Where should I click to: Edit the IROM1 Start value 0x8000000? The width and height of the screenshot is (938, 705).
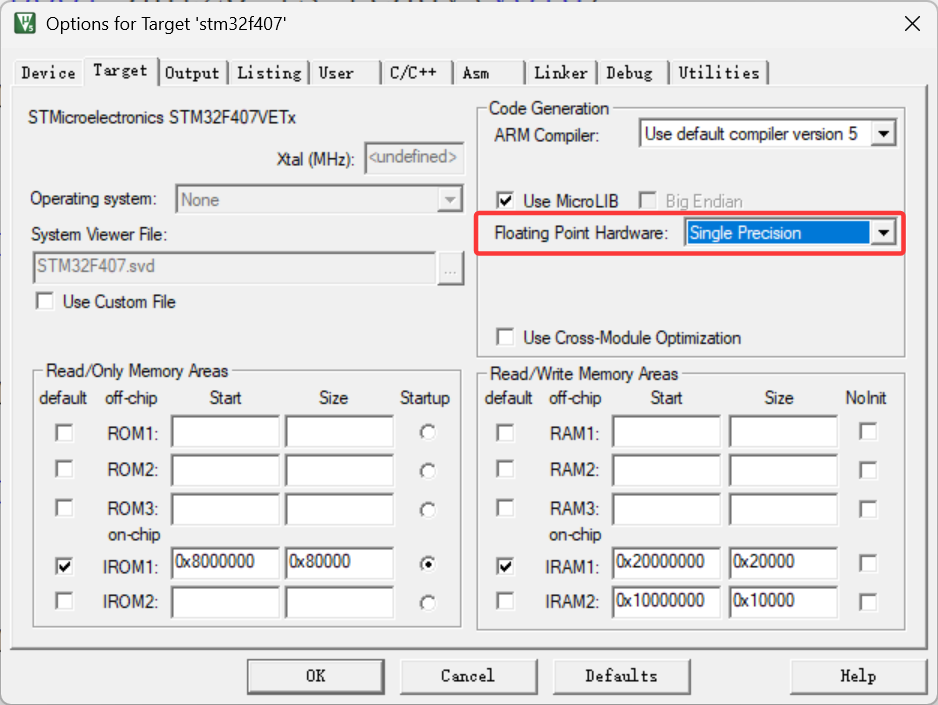226,563
